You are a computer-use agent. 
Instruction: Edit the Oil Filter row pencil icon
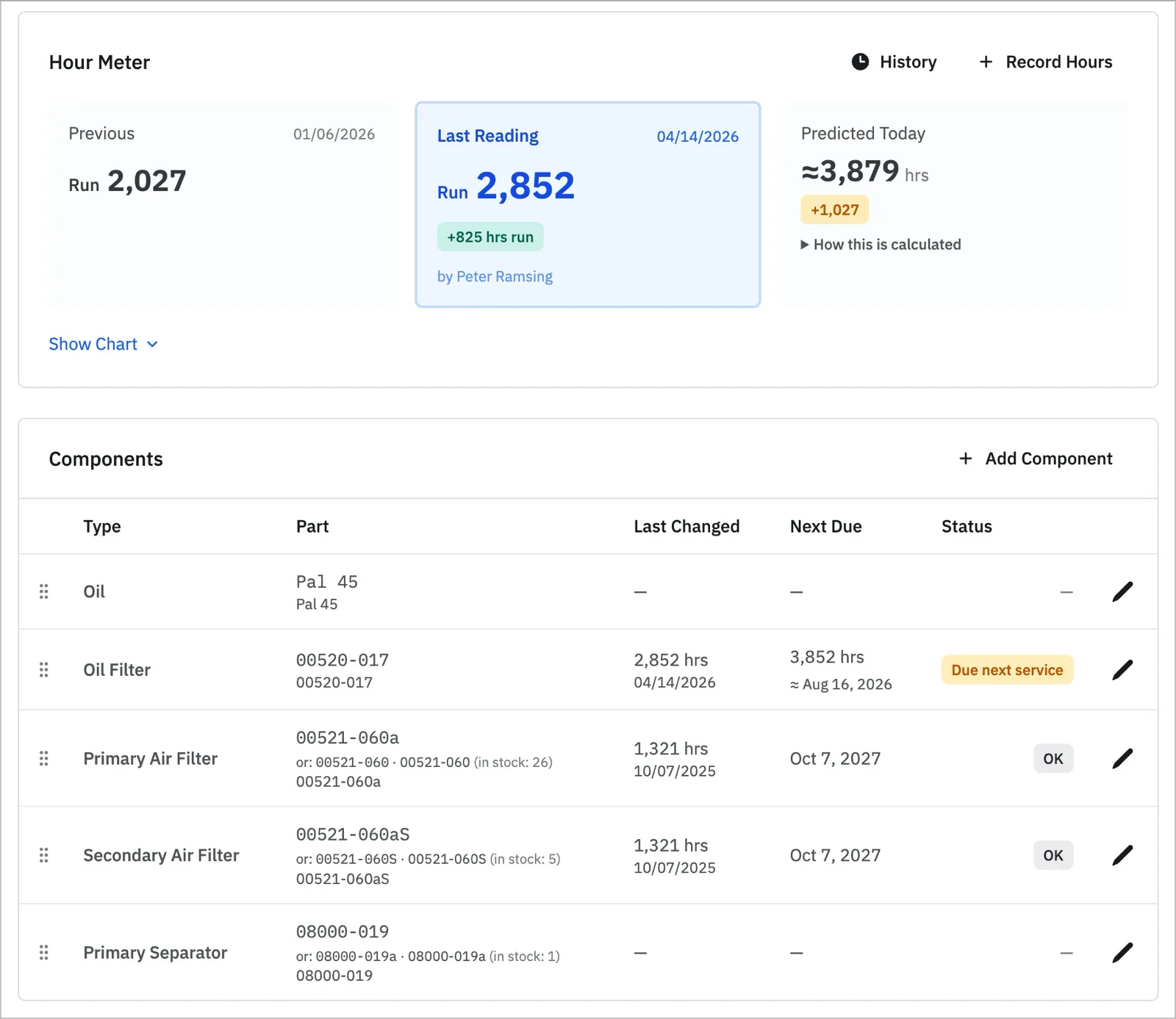click(x=1122, y=669)
